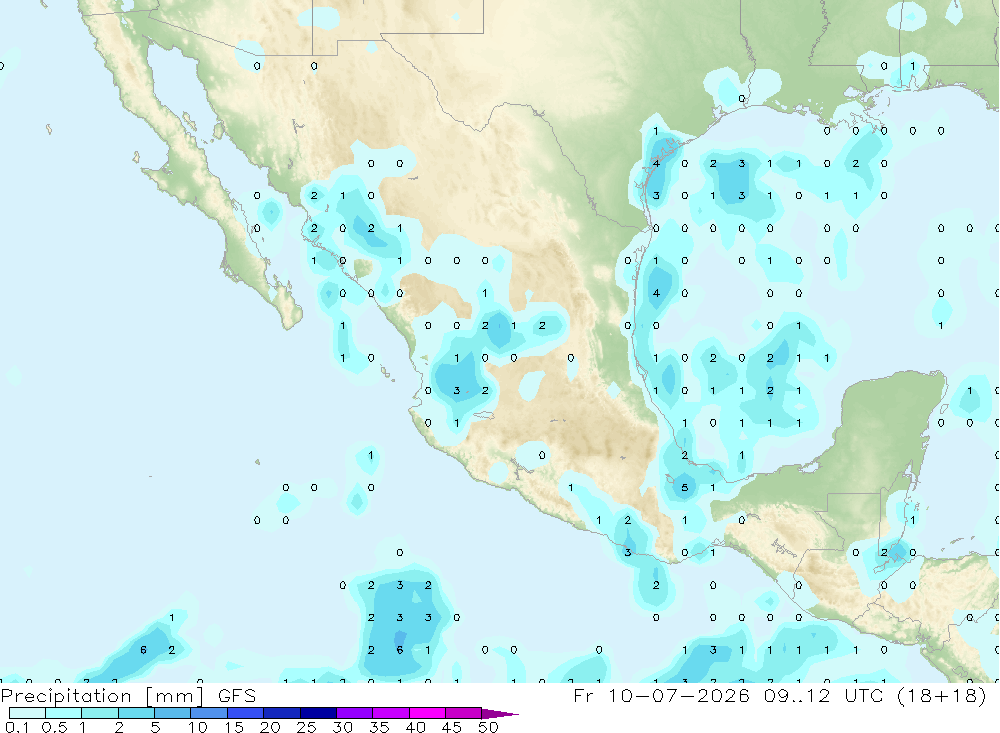Click the '[mm]' unit label
Image resolution: width=1000 pixels, height=733 pixels.
[x=175, y=696]
